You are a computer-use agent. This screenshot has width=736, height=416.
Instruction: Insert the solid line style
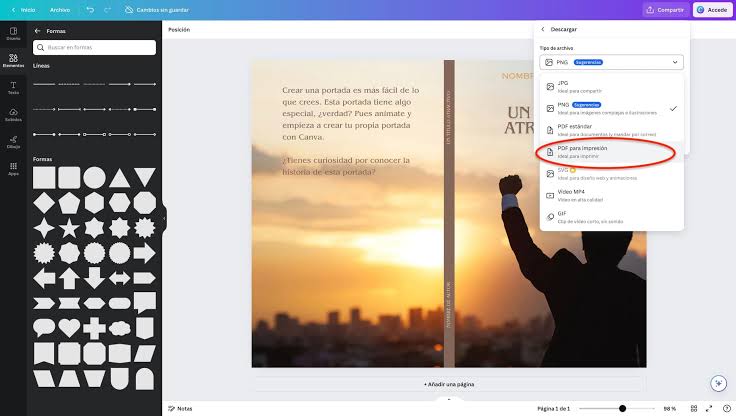coord(44,85)
